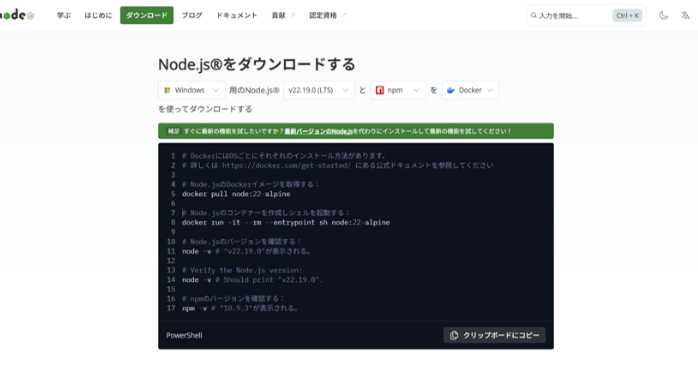Open the ブログ menu item

[192, 16]
